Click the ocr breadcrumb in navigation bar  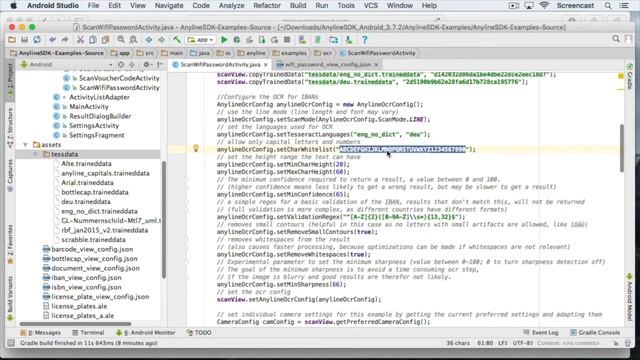coord(324,53)
